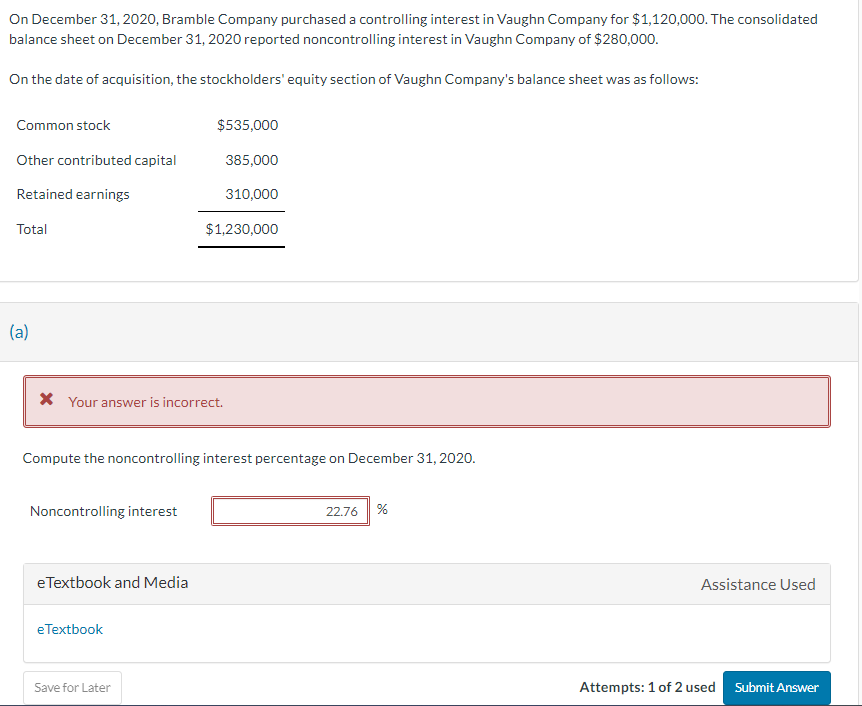
Task: Click the 'Attempts: 1 of 2 used' text
Action: (647, 687)
